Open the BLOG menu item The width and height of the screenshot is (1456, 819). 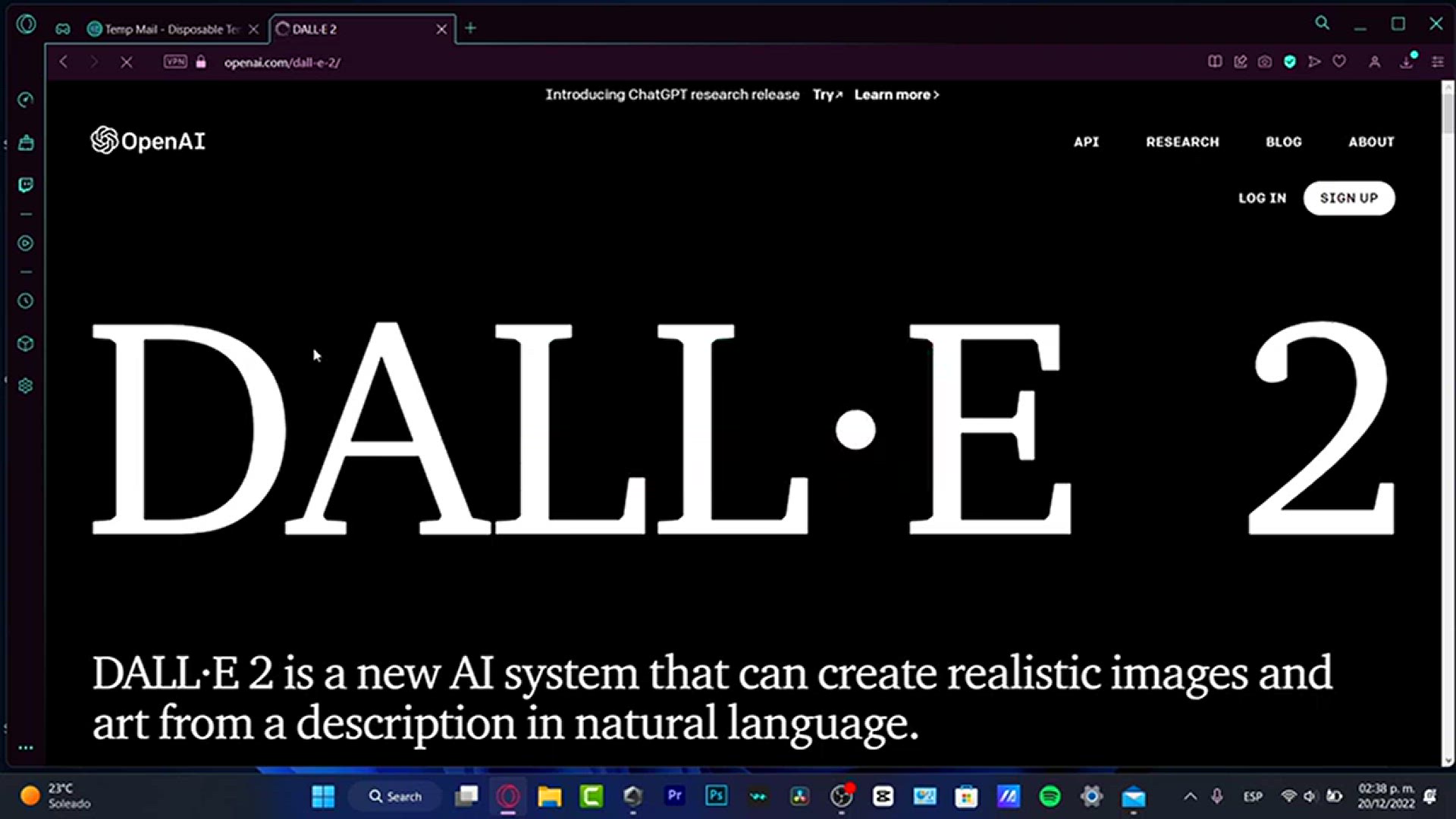(x=1283, y=142)
